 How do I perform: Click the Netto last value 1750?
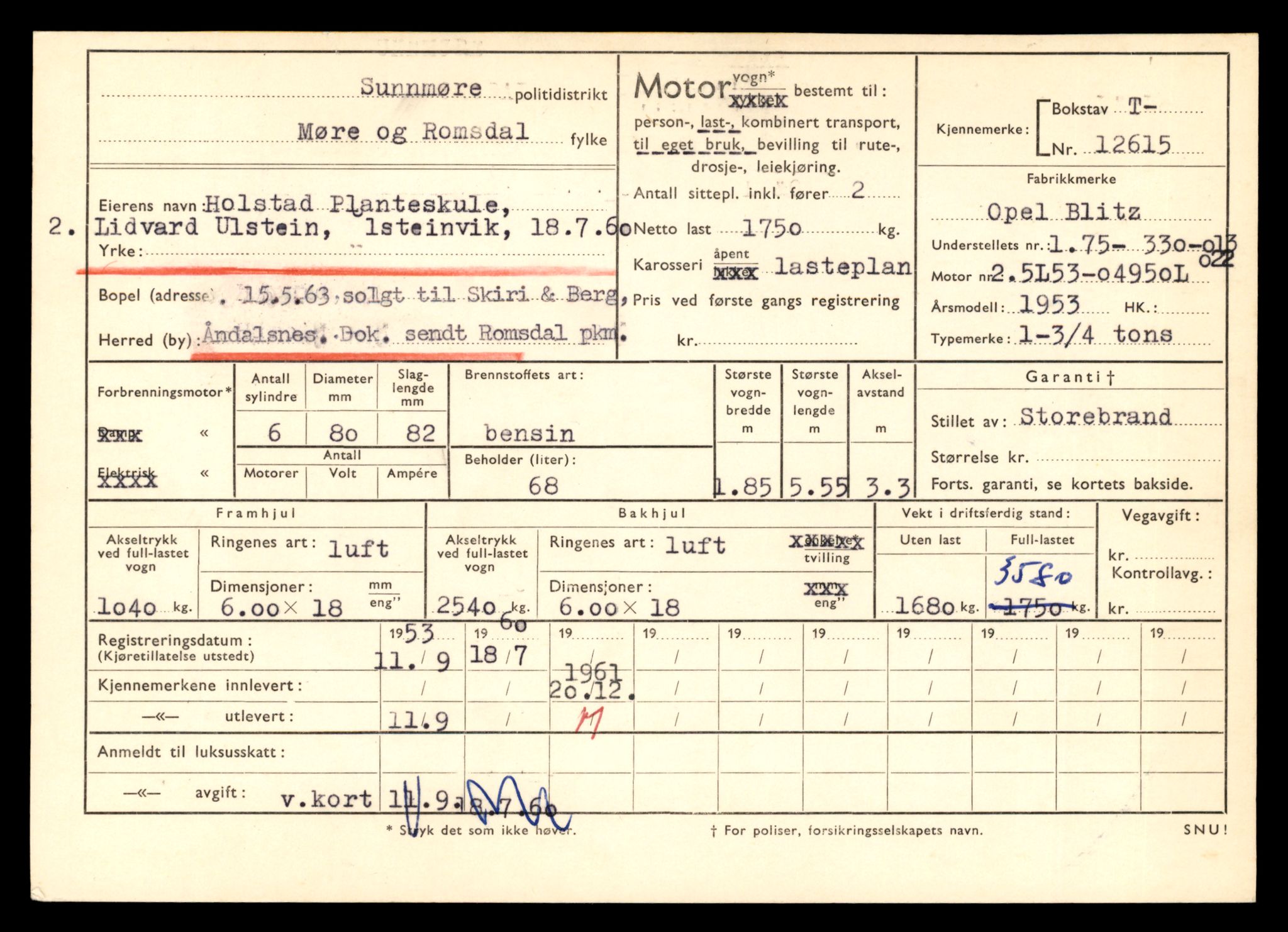point(771,229)
